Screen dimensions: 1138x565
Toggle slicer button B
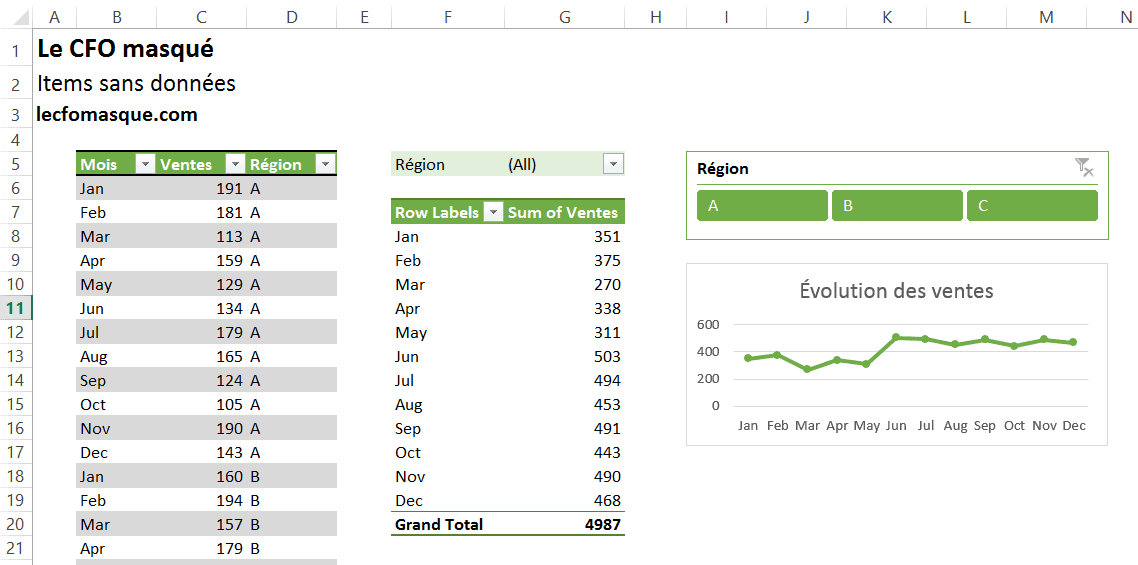tap(897, 206)
